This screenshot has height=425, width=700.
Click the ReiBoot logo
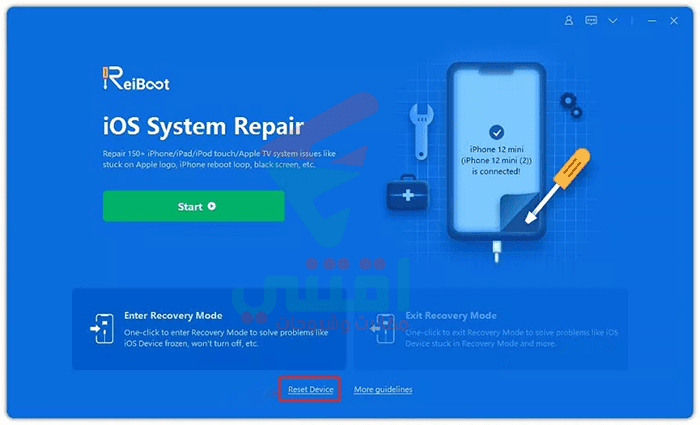coord(136,79)
